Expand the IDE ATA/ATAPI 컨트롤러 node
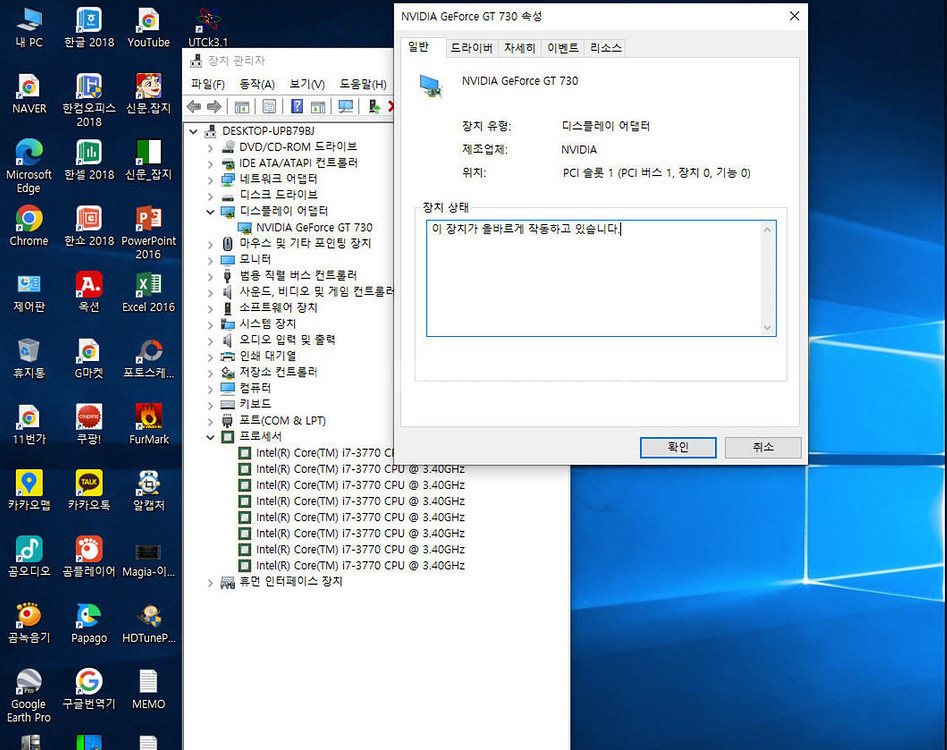Screen dimensions: 947x750 point(210,164)
